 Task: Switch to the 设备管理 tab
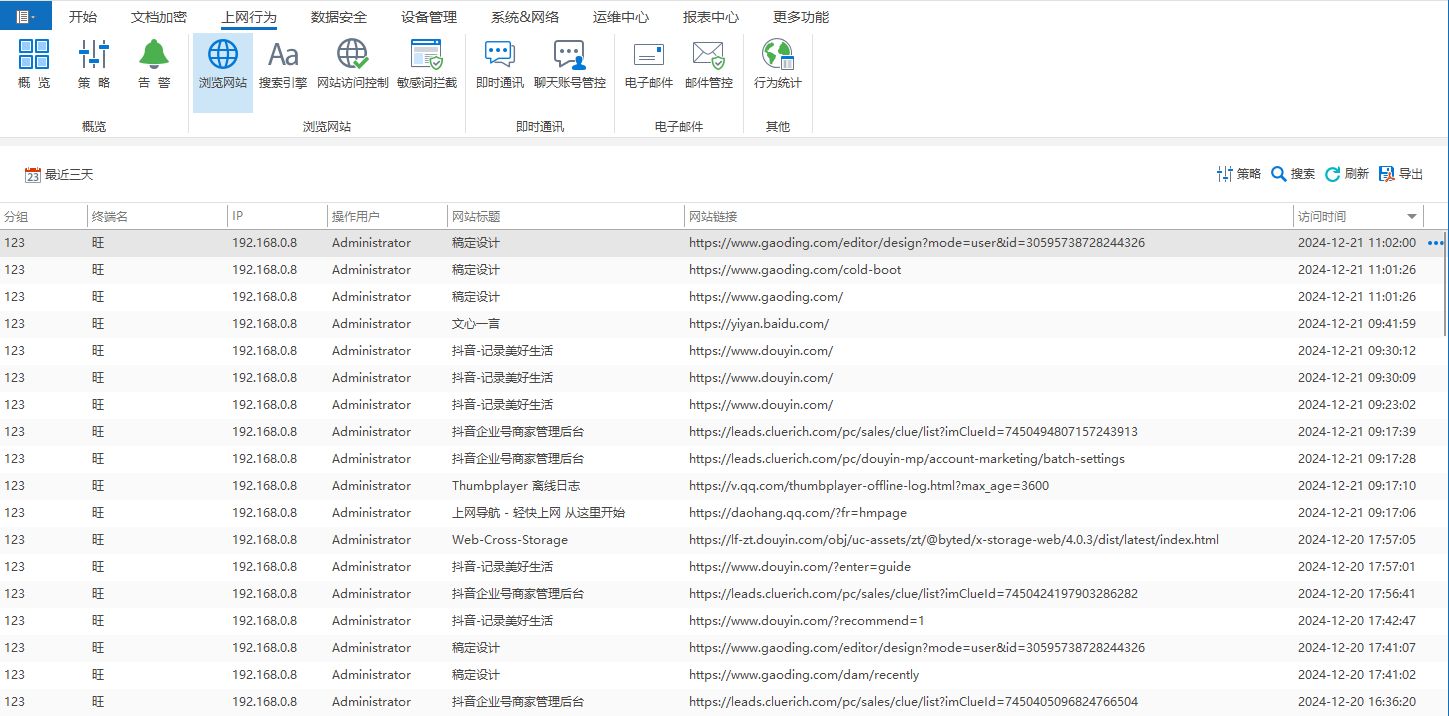428,17
